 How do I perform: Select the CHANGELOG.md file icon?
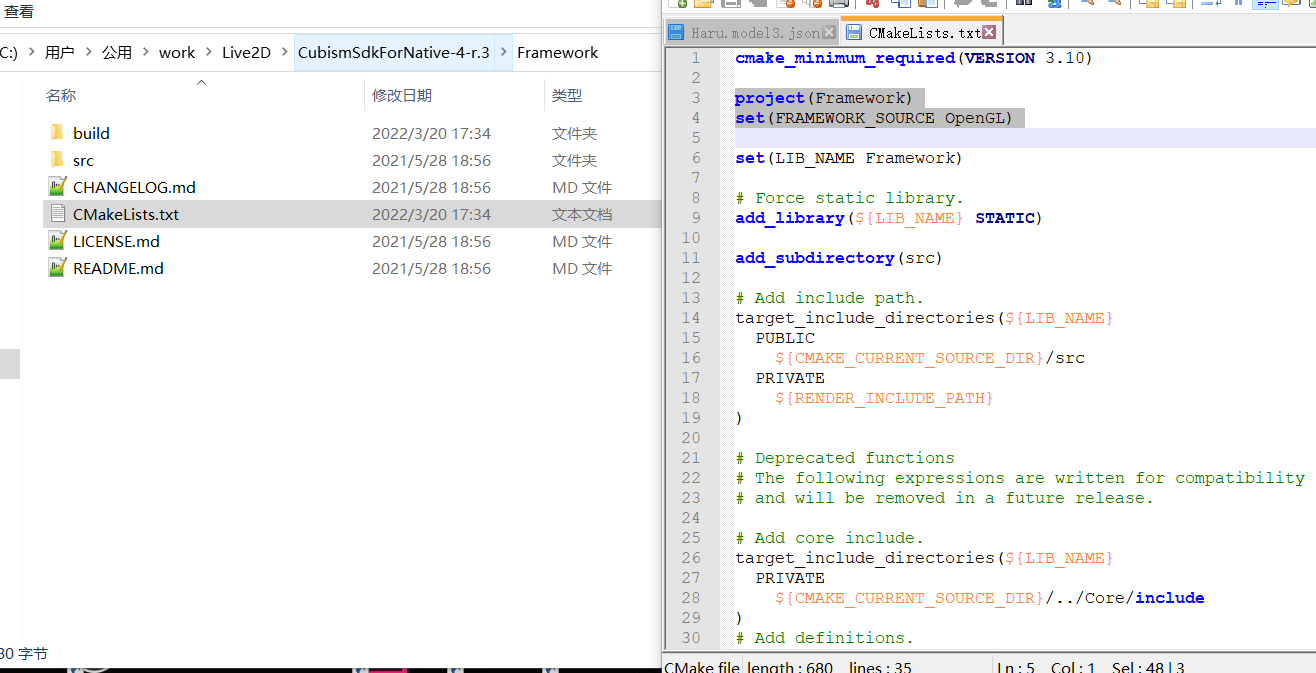point(57,187)
